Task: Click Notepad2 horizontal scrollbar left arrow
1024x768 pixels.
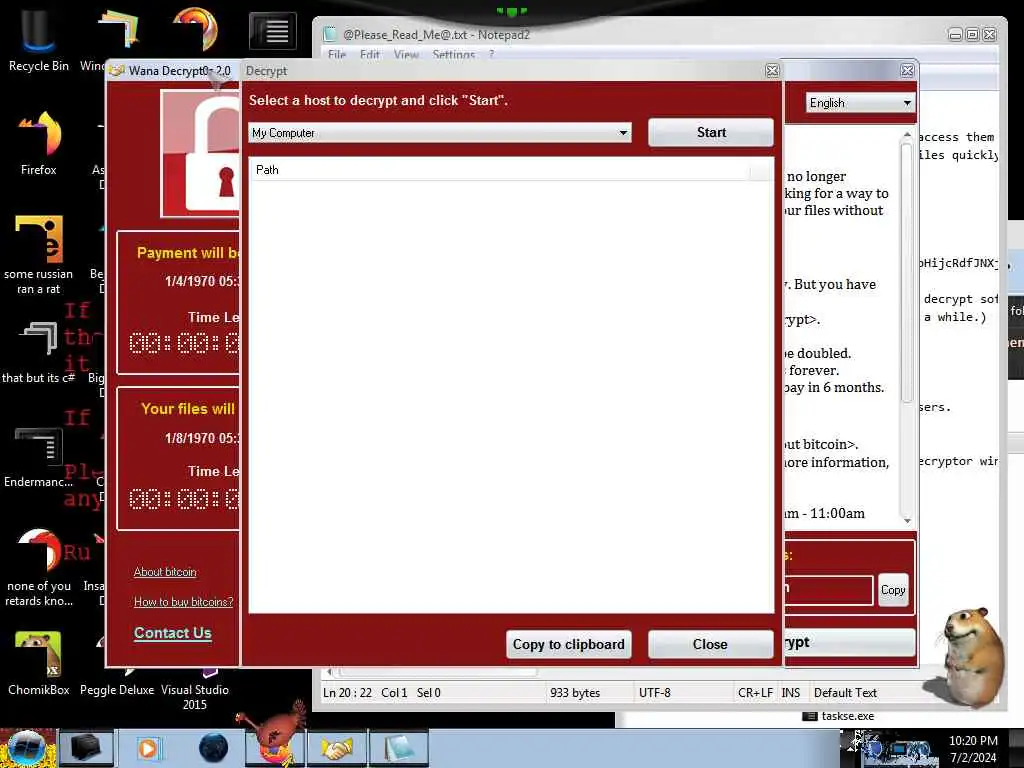Action: pos(330,671)
